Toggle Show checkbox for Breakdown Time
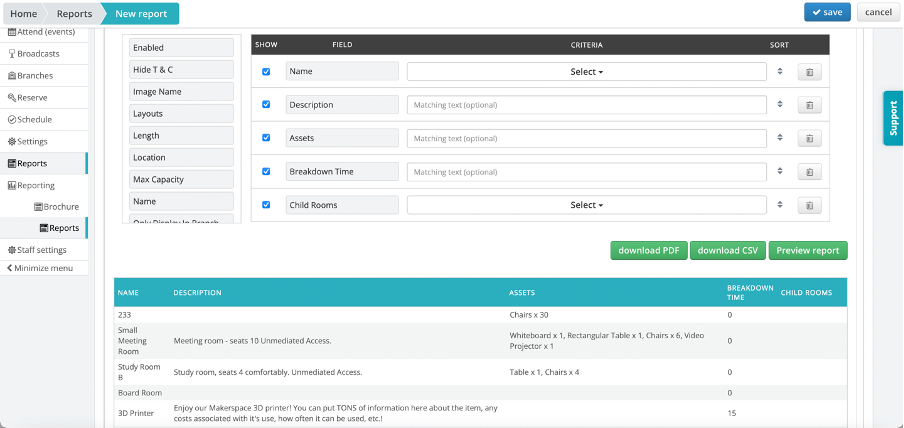The width and height of the screenshot is (904, 428). click(266, 172)
